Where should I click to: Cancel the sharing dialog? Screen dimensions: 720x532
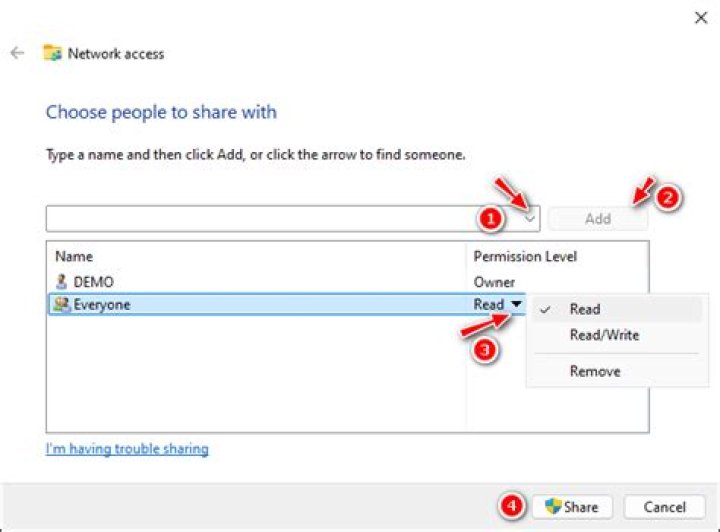pos(664,507)
